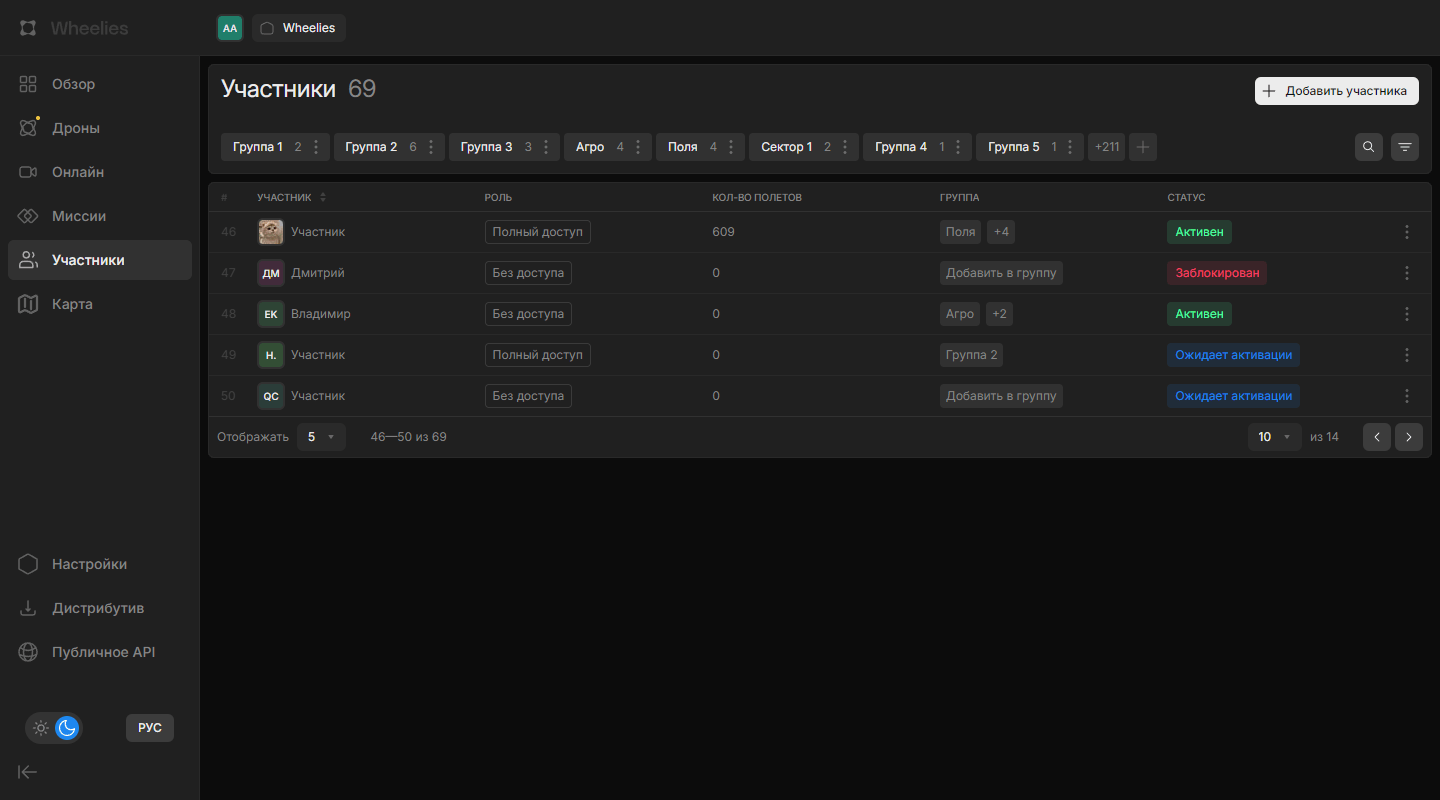Open three-dot menu for Дмитрий row
The height and width of the screenshot is (800, 1440).
[x=1406, y=273]
